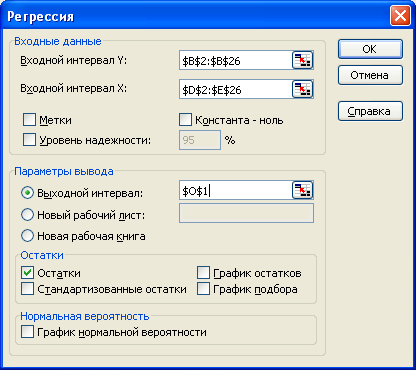416x370 pixels.
Task: Toggle the Константа - ноль checkbox
Action: point(185,119)
